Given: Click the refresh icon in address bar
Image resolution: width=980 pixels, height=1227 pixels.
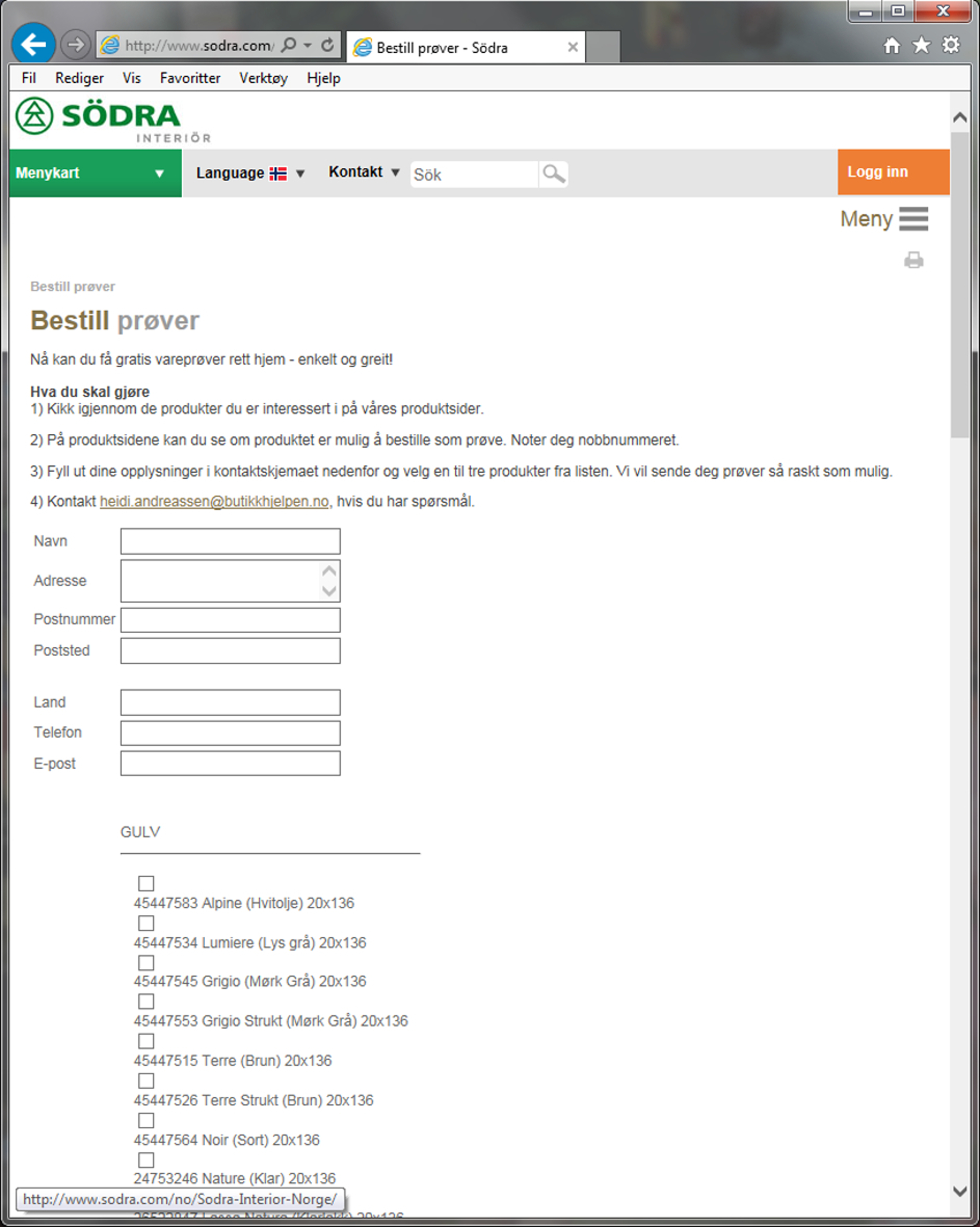Looking at the screenshot, I should (327, 45).
